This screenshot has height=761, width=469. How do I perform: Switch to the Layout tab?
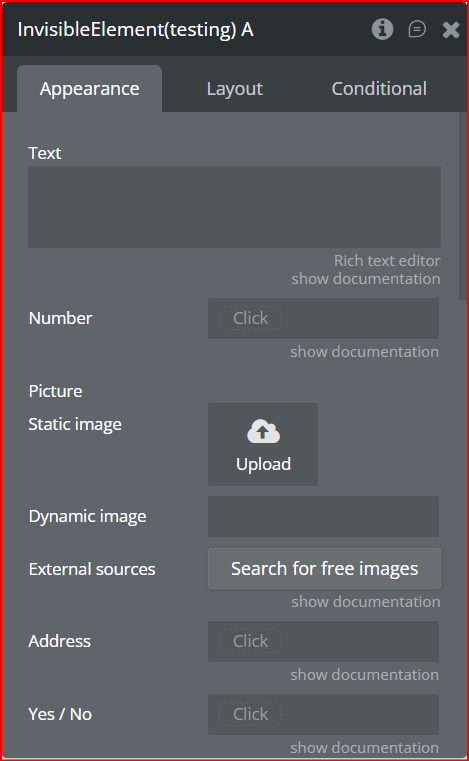234,89
